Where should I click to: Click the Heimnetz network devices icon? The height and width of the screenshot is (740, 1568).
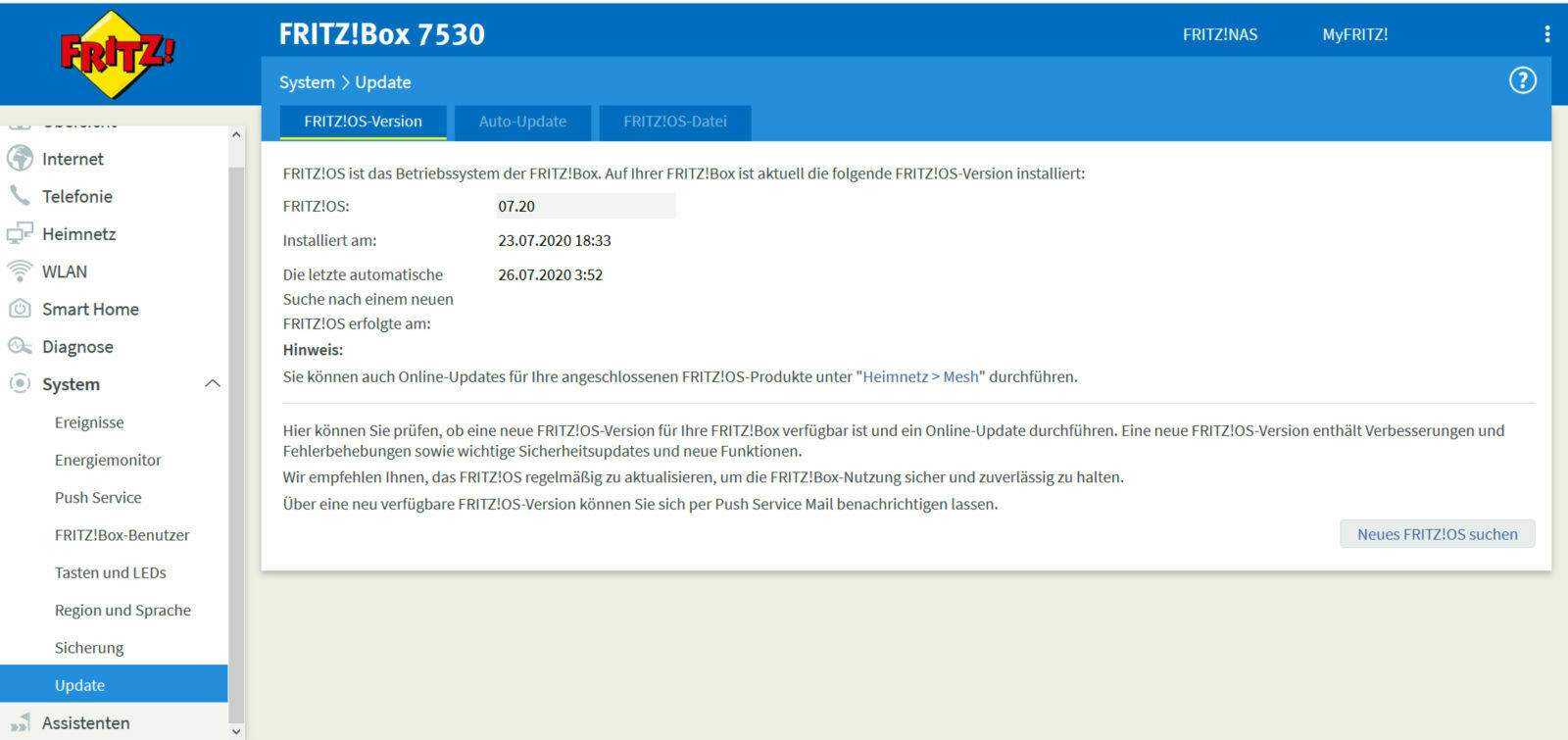pyautogui.click(x=20, y=234)
